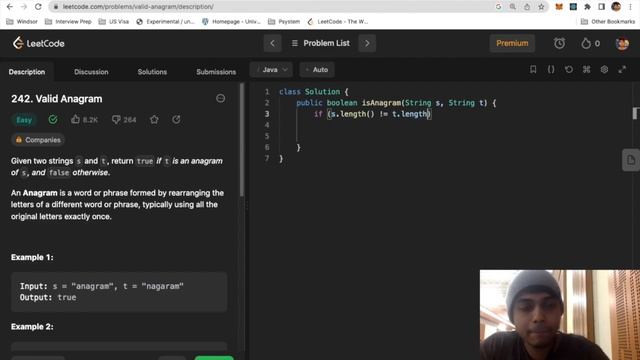Reset code to default icon
Image resolution: width=640 pixels, height=360 pixels.
pos(569,69)
